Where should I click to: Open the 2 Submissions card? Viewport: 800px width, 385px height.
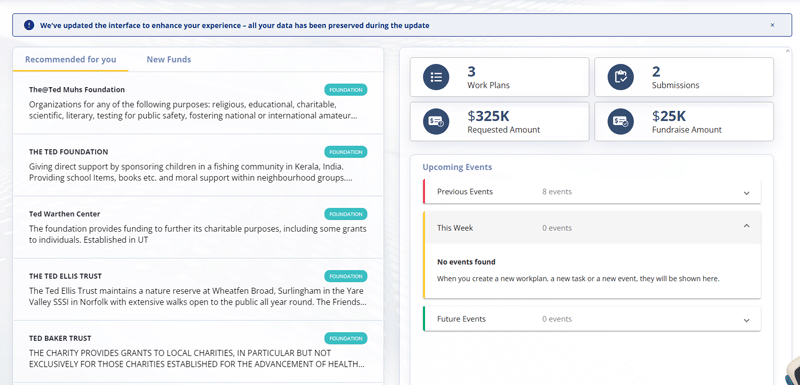pos(684,77)
